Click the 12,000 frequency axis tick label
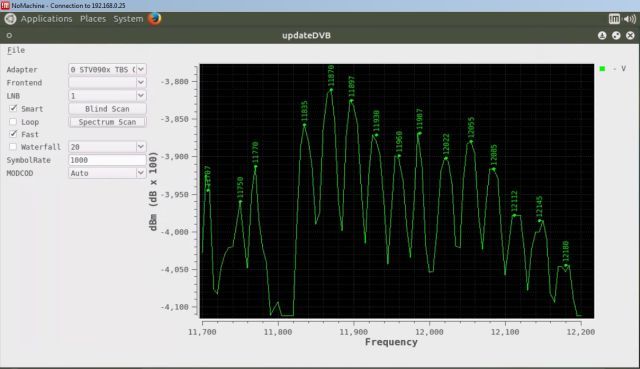 coord(429,332)
